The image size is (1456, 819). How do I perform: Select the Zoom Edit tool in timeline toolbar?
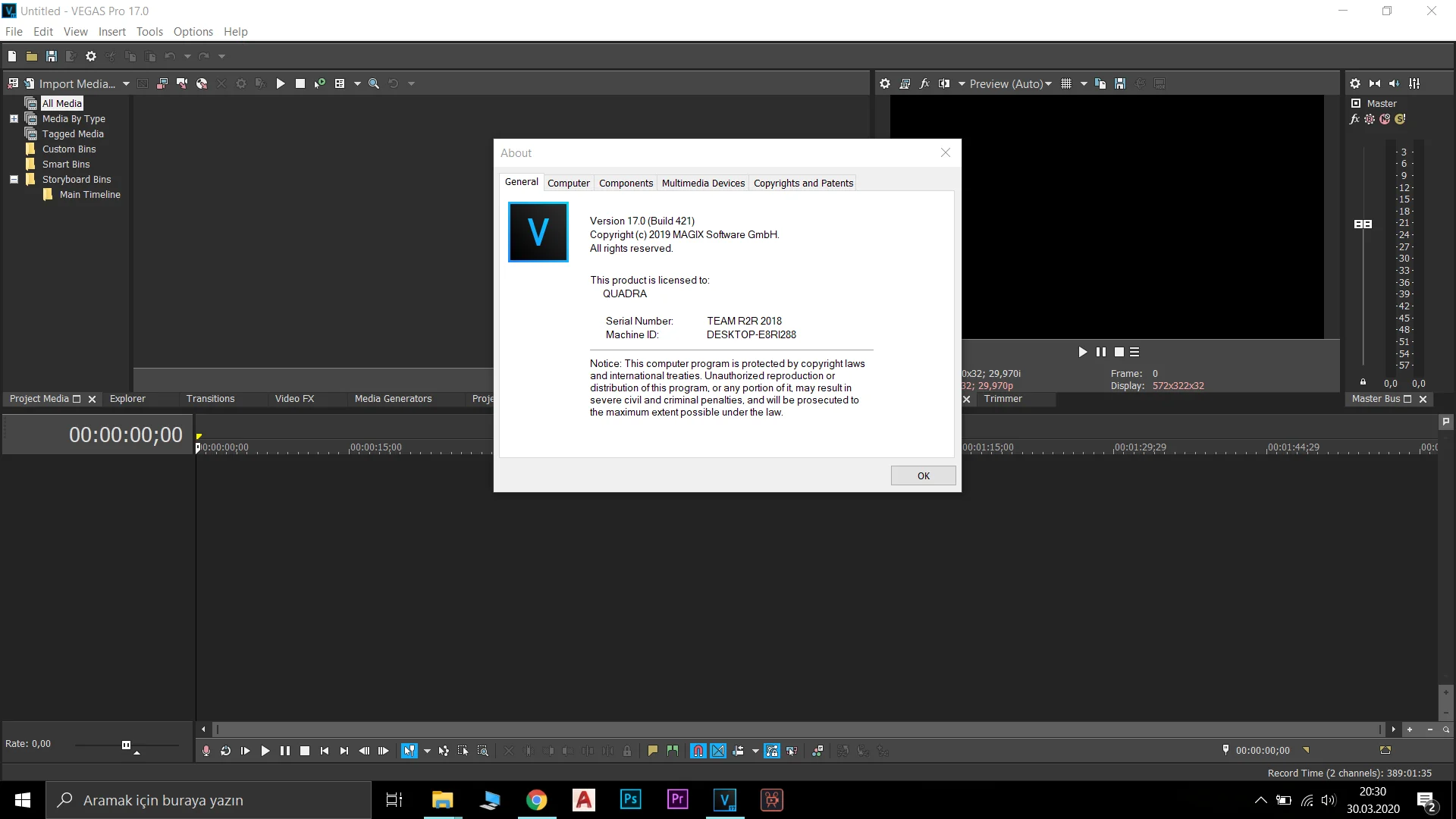(483, 751)
